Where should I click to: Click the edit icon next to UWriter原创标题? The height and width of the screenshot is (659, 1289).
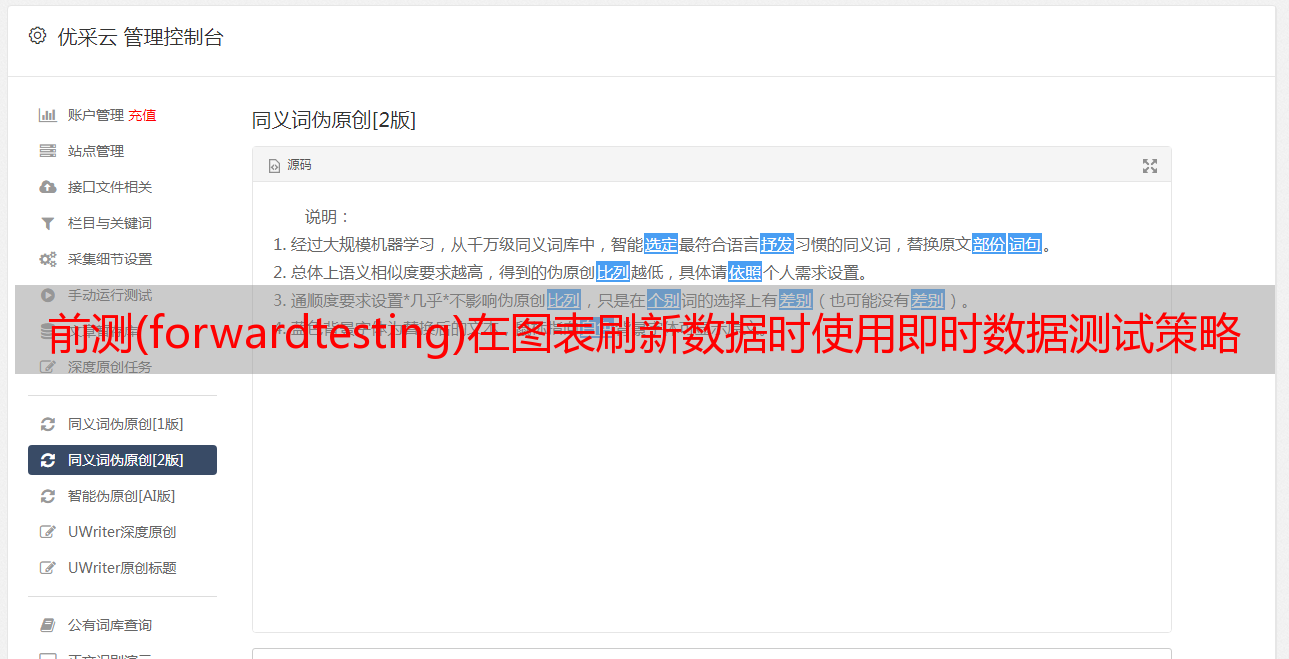pos(47,568)
